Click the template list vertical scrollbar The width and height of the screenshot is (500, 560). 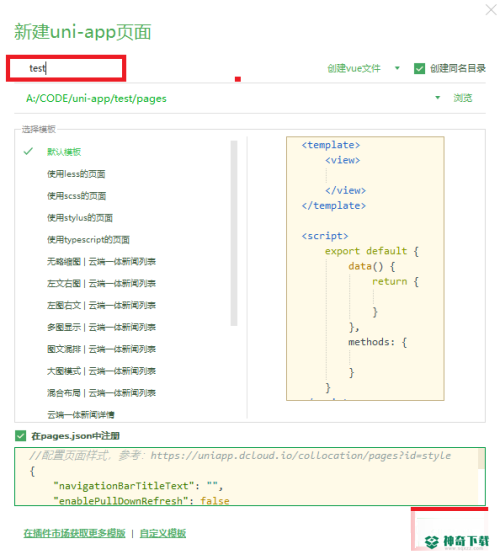234,233
